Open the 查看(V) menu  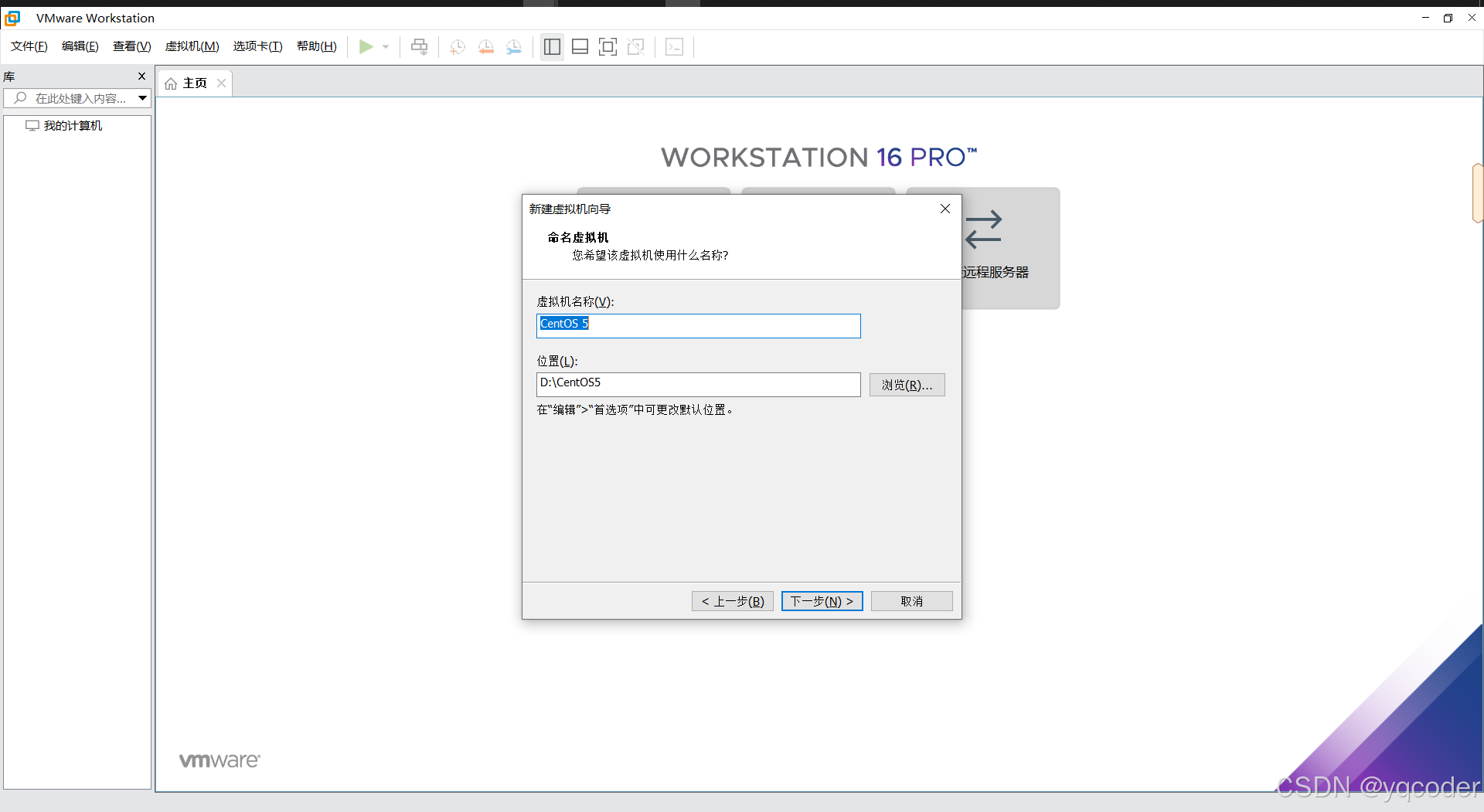click(x=132, y=46)
